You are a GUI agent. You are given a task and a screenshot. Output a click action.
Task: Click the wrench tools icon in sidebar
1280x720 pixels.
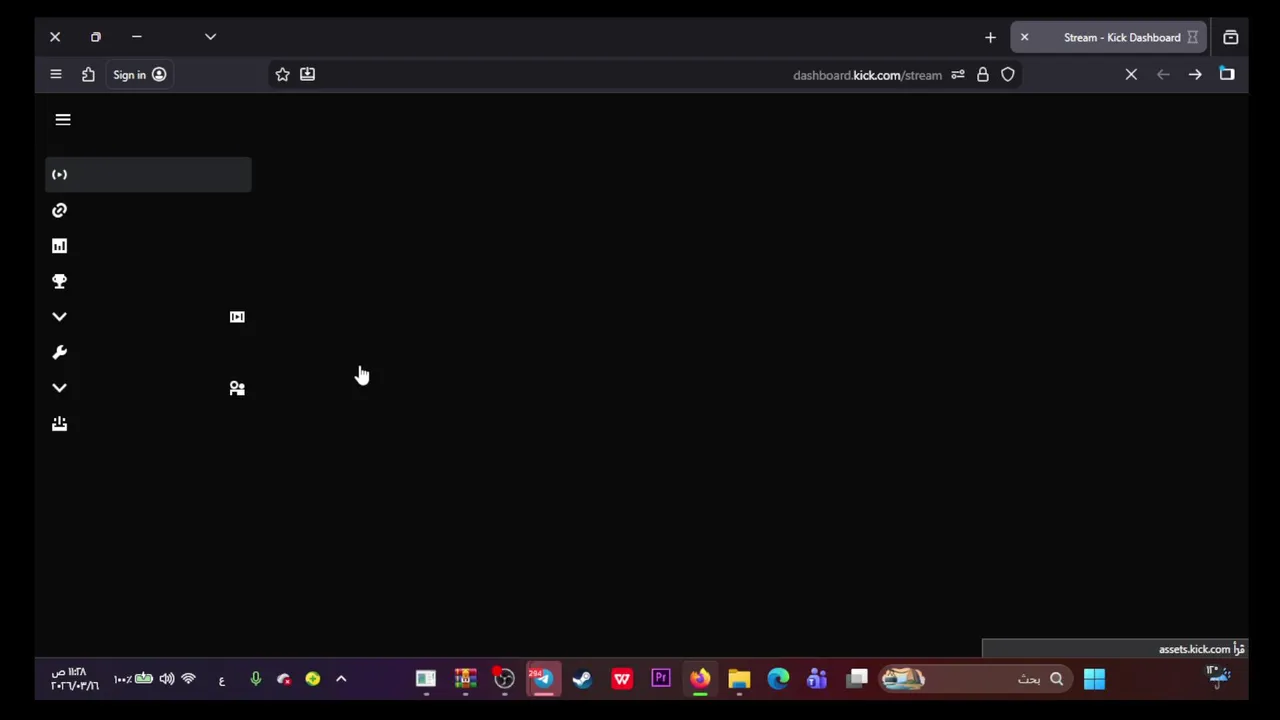59,352
